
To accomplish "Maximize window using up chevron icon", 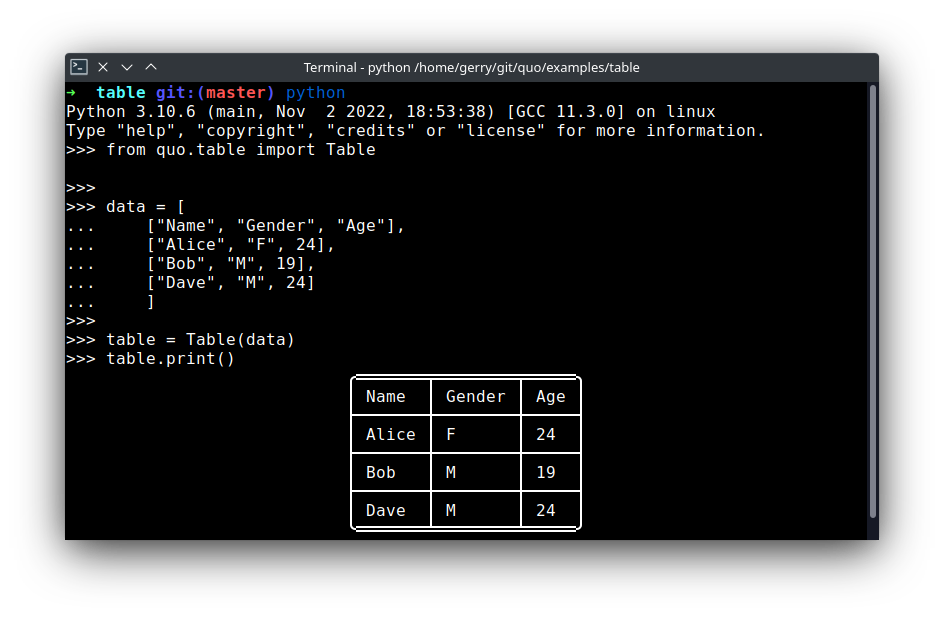I will [x=151, y=67].
